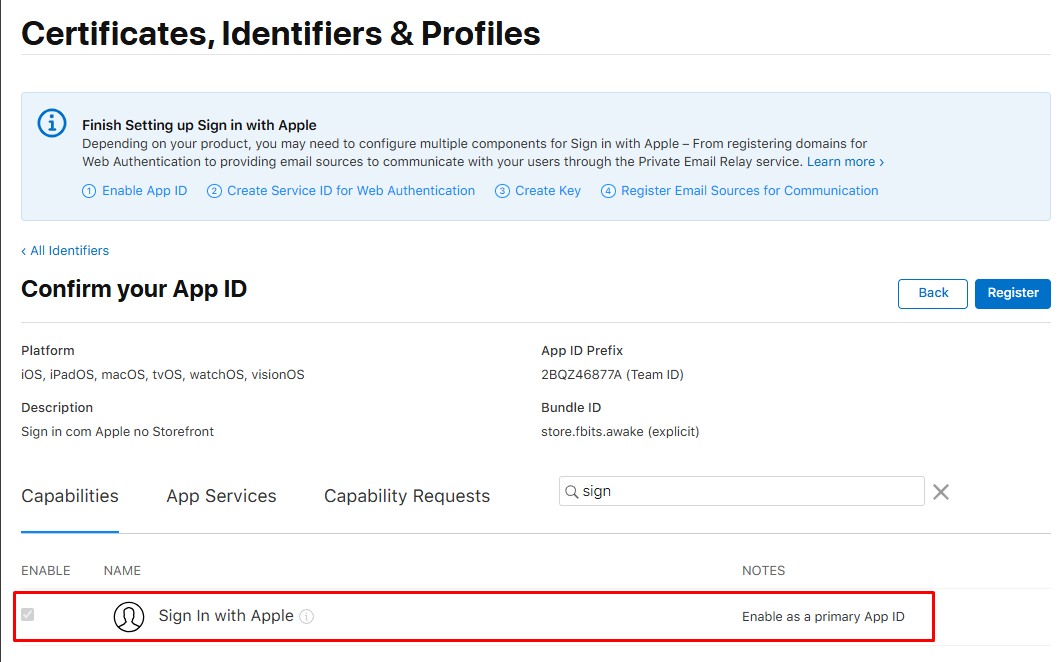
Task: Toggle the Sign In with Apple checkbox
Action: (x=28, y=615)
